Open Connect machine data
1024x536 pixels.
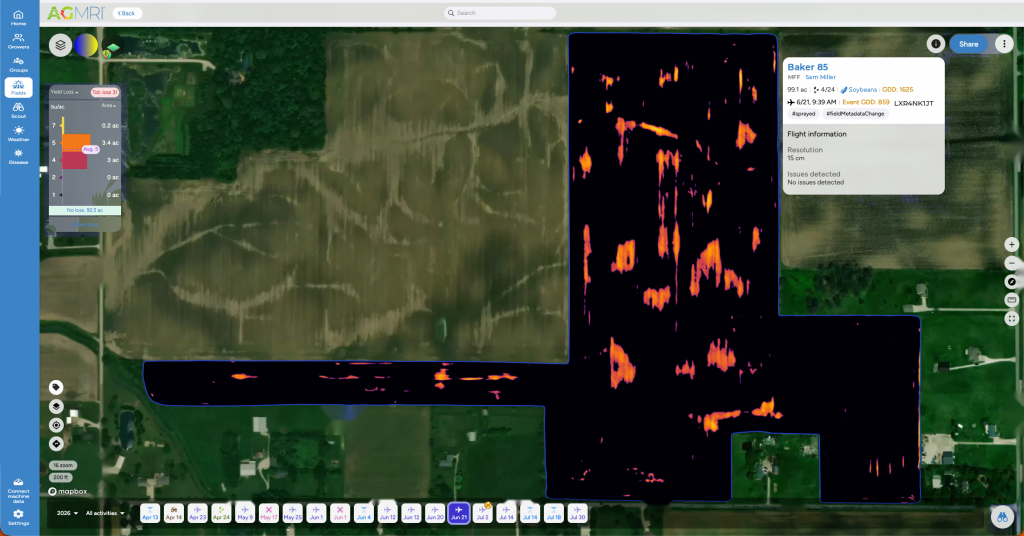[18, 491]
